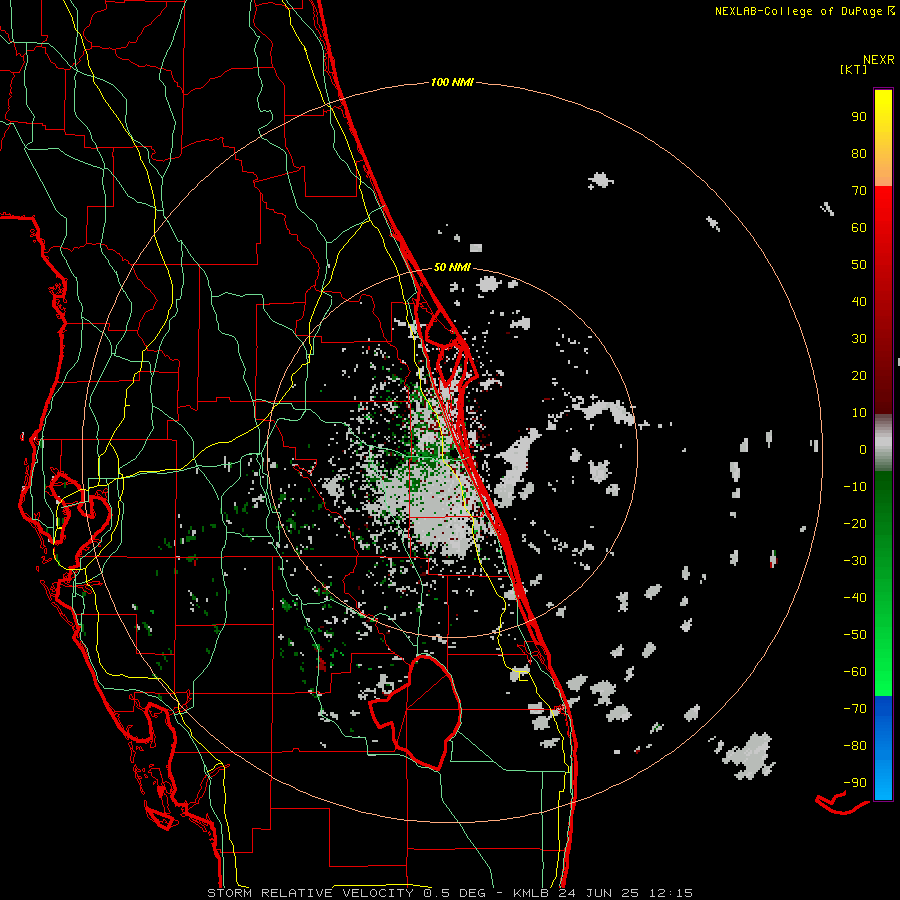The height and width of the screenshot is (900, 900).
Task: Pick the -10 value on the velocity scale
Action: point(855,487)
